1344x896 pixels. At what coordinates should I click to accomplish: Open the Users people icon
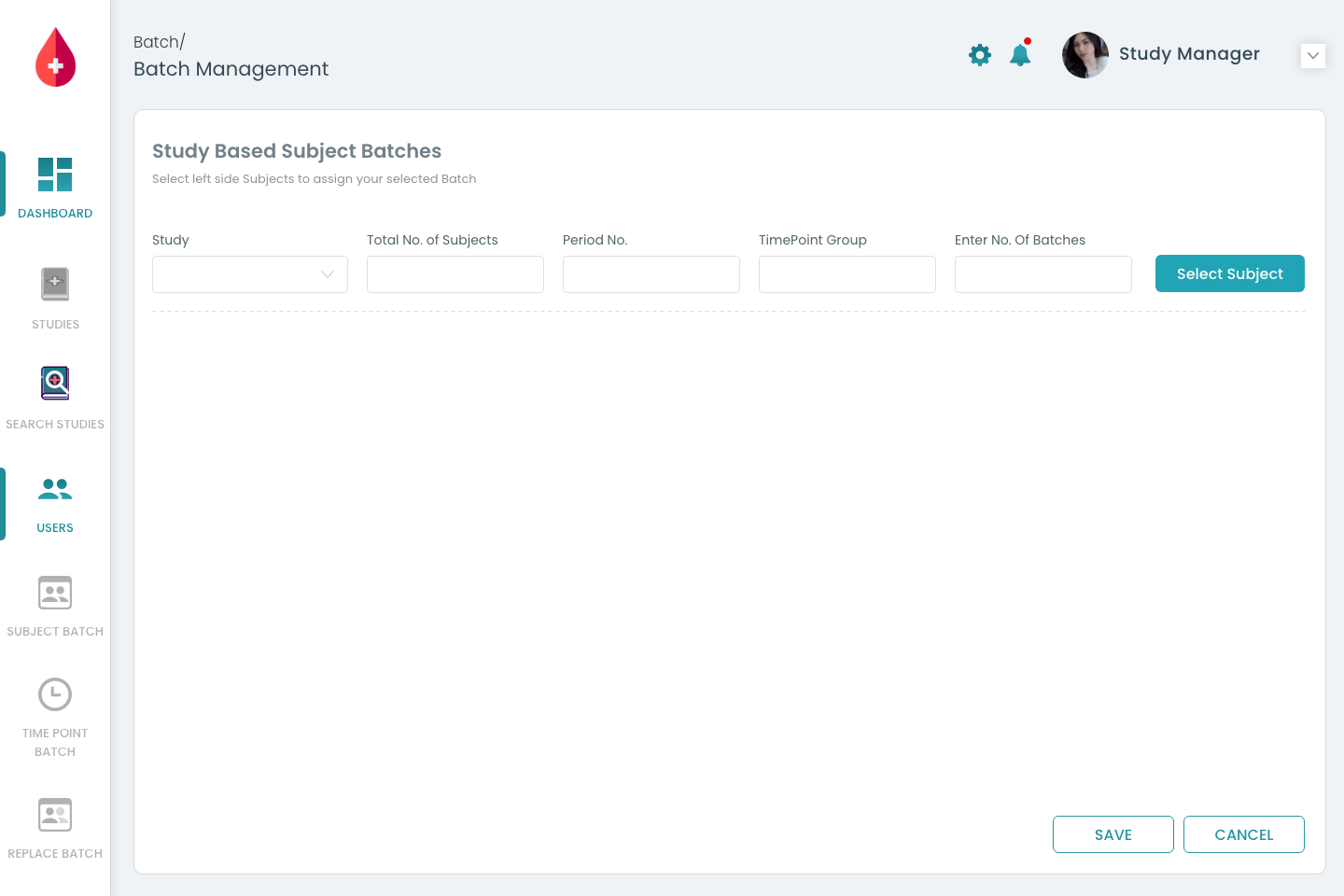pyautogui.click(x=55, y=488)
